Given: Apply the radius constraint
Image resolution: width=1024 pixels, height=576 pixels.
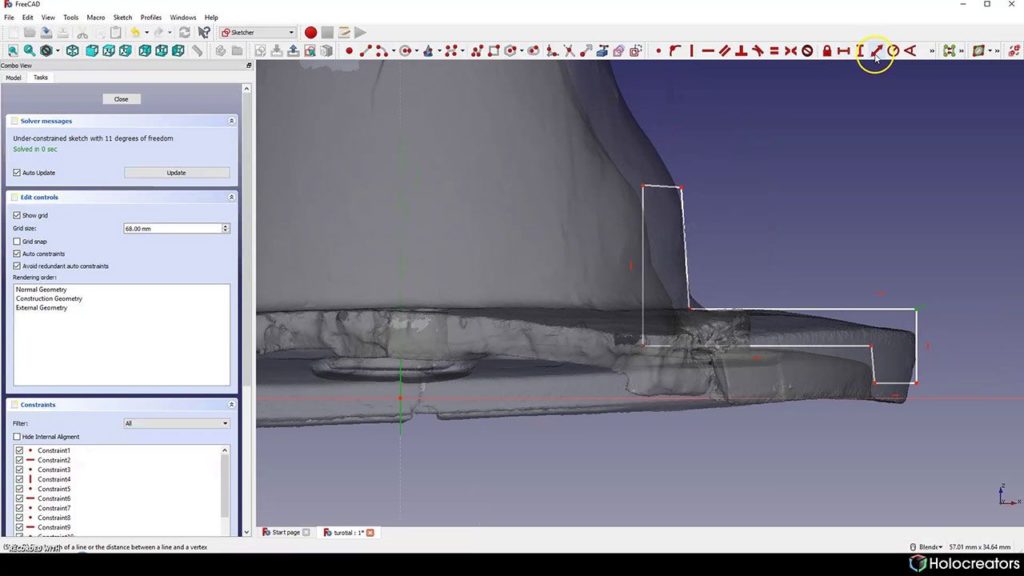Looking at the screenshot, I should 893,51.
